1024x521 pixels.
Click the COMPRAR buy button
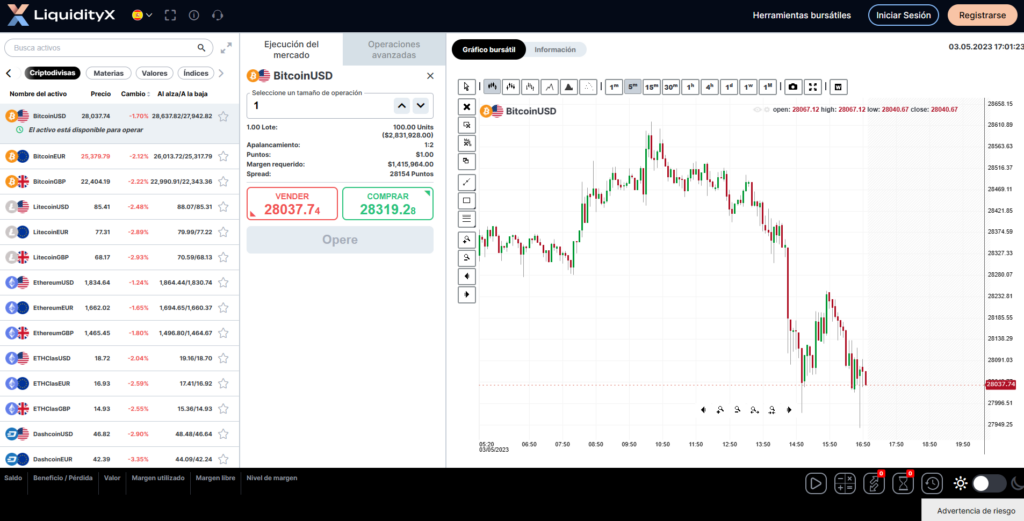388,204
